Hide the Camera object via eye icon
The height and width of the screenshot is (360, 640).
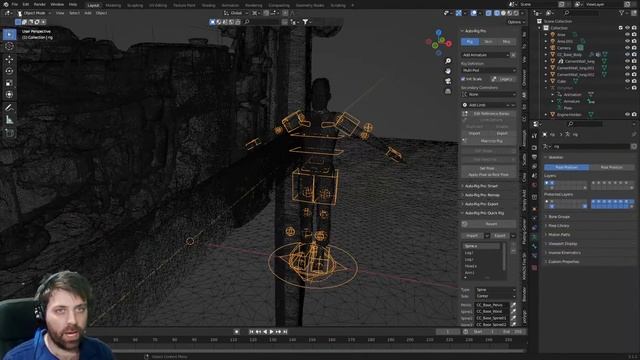coord(627,48)
